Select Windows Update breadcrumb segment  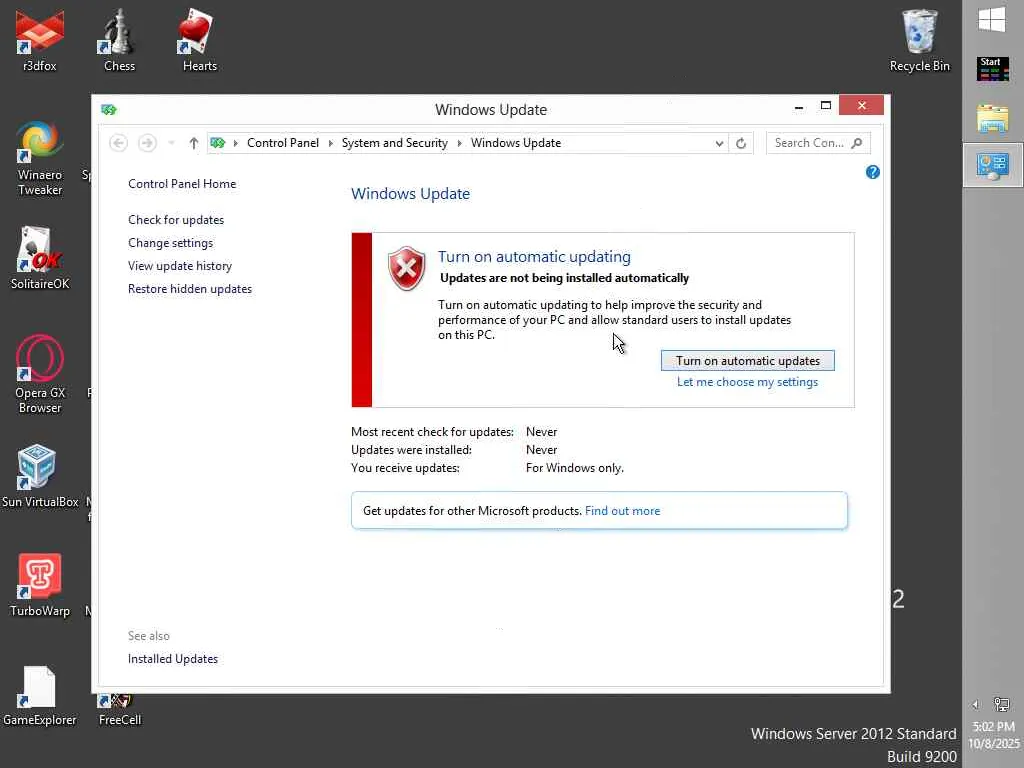point(516,143)
